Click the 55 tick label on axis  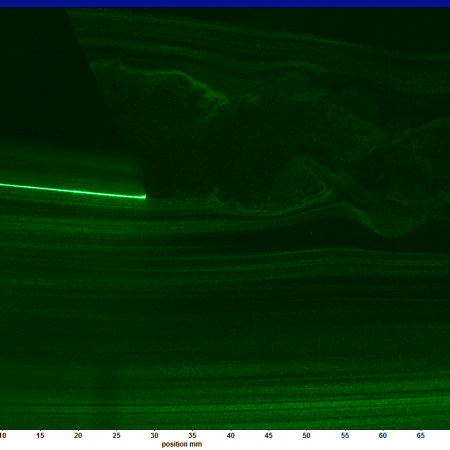pyautogui.click(x=345, y=435)
